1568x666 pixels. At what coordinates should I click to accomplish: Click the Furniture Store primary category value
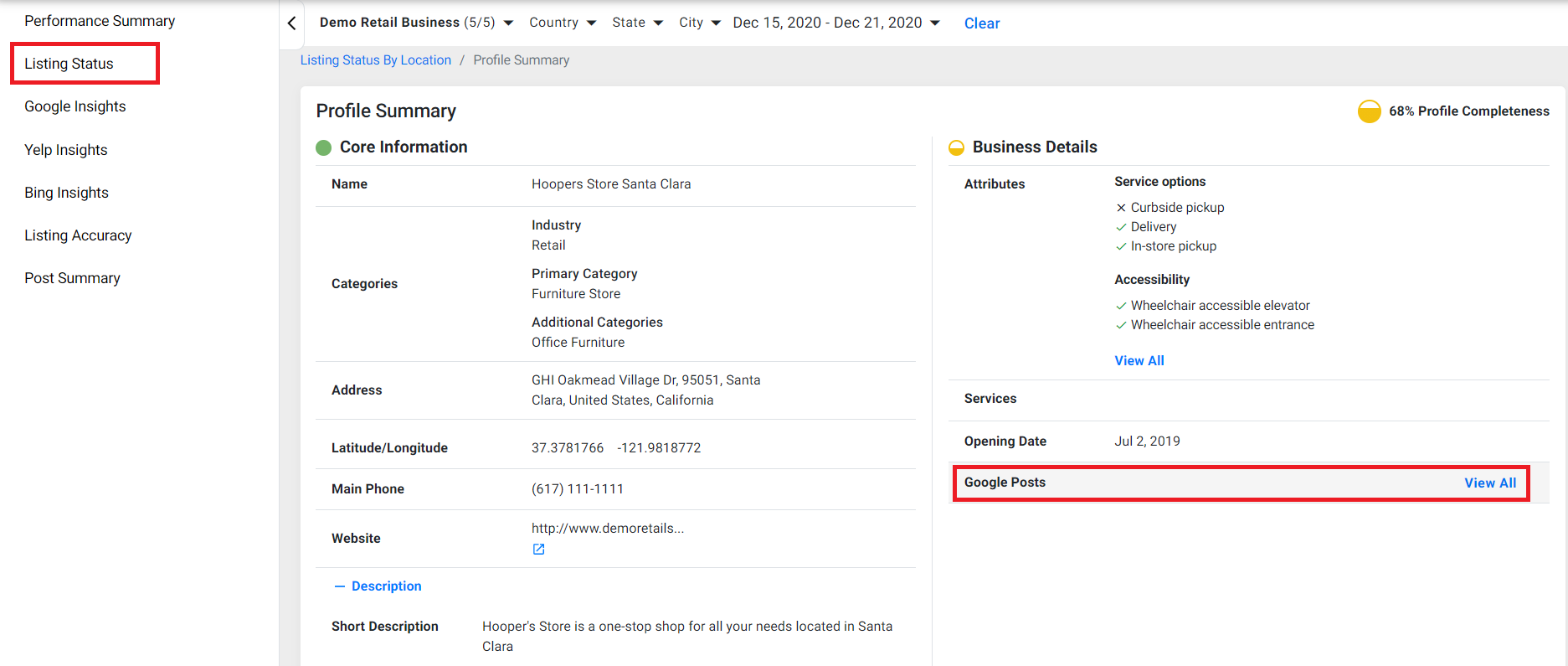(x=576, y=294)
